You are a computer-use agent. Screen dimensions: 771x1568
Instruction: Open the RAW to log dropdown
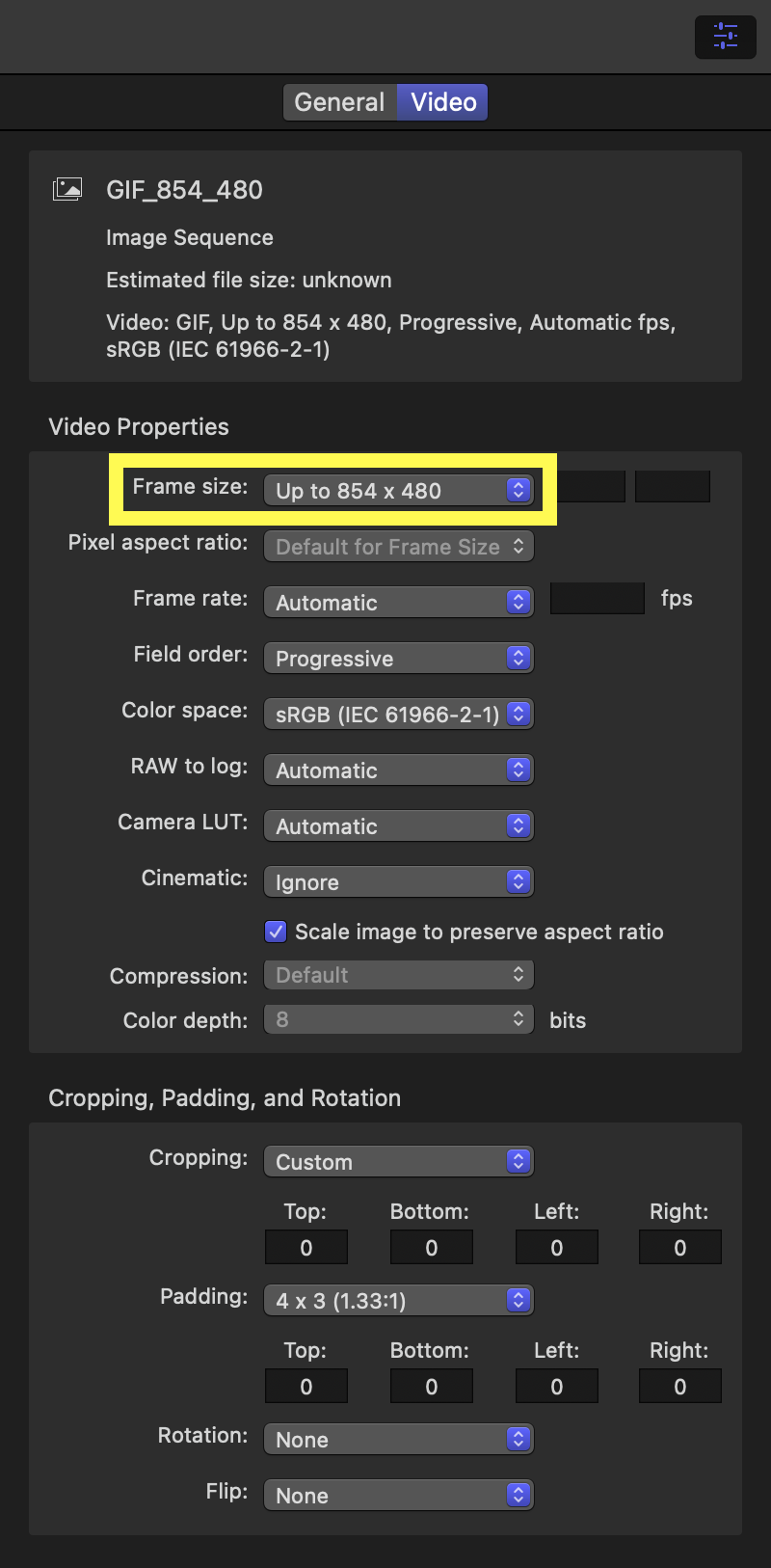[399, 770]
